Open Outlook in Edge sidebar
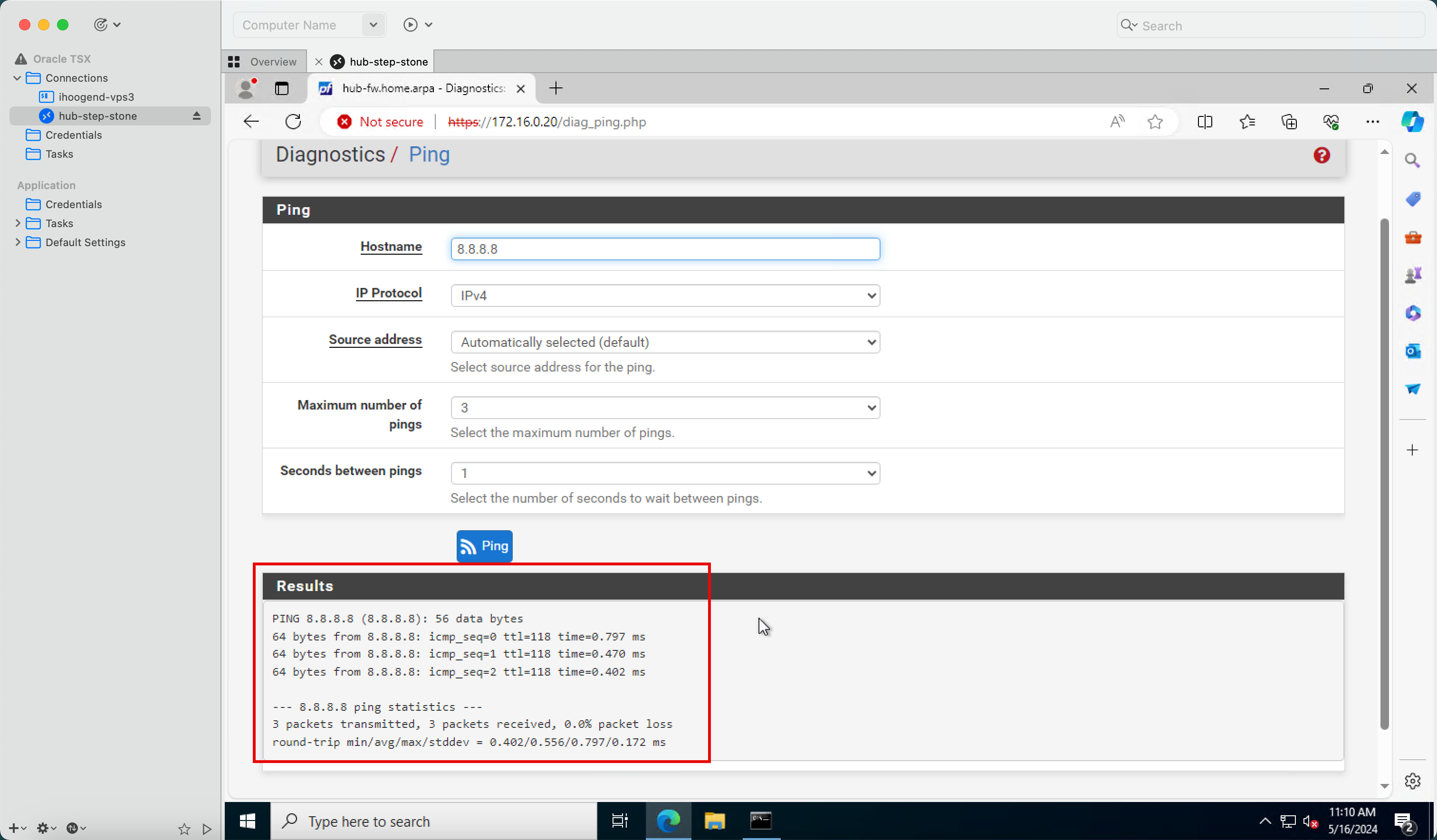The image size is (1437, 840). pos(1412,351)
